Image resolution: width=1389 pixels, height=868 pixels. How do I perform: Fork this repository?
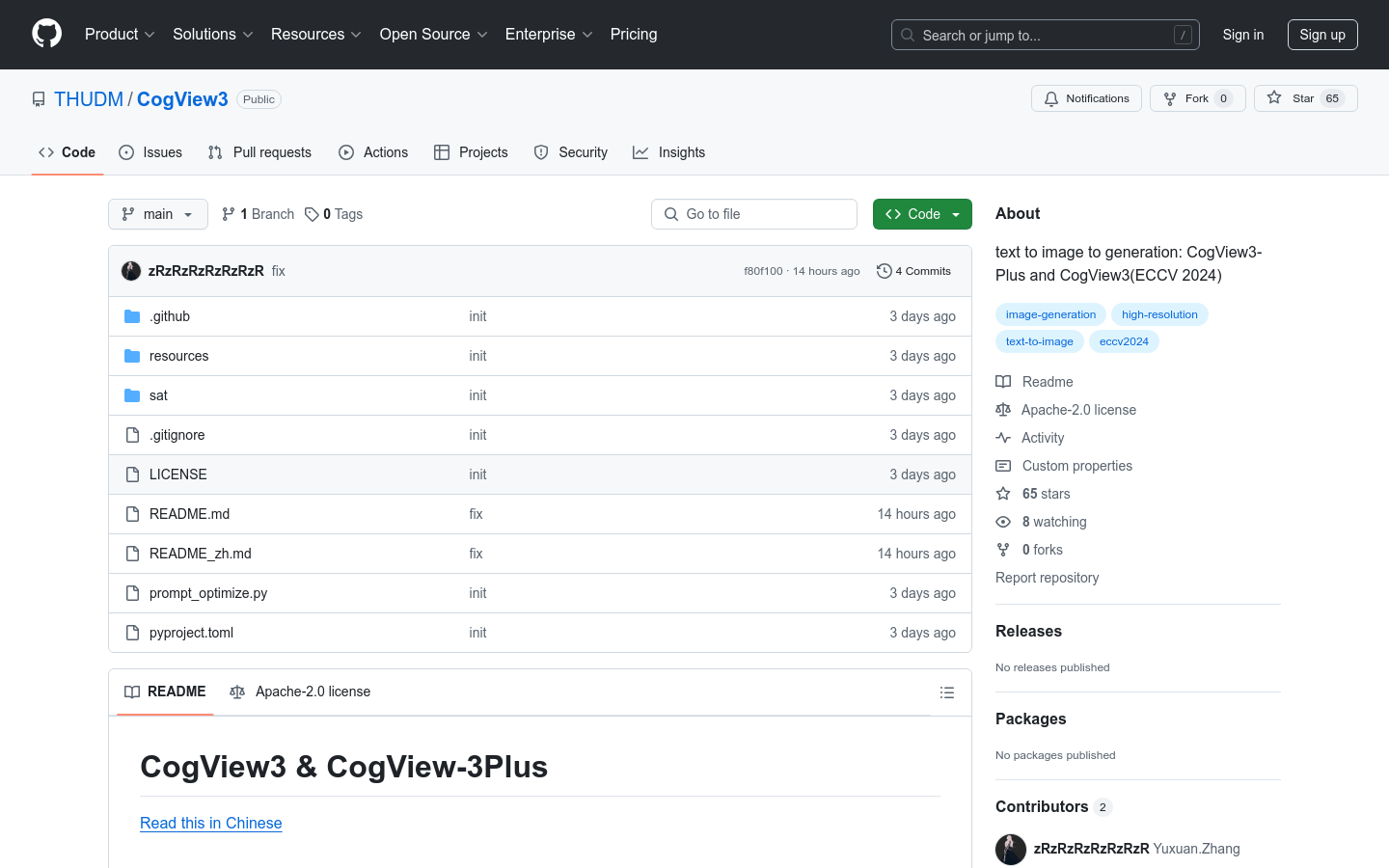click(1197, 98)
